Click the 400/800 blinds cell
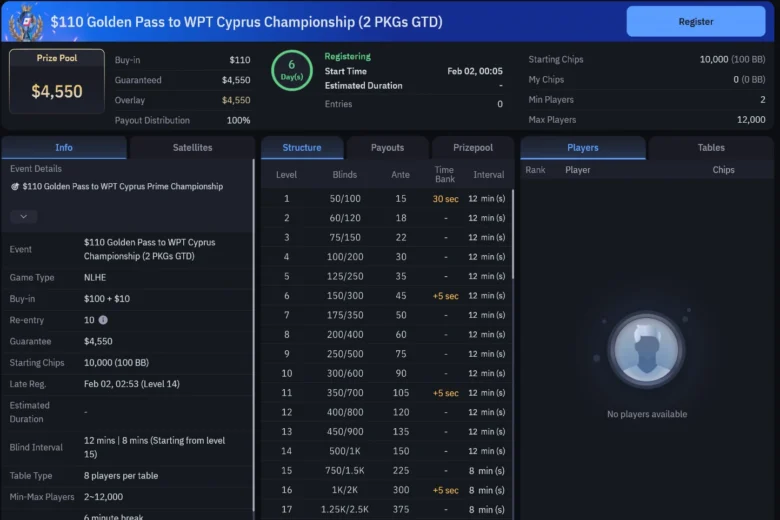The width and height of the screenshot is (780, 520). [345, 412]
